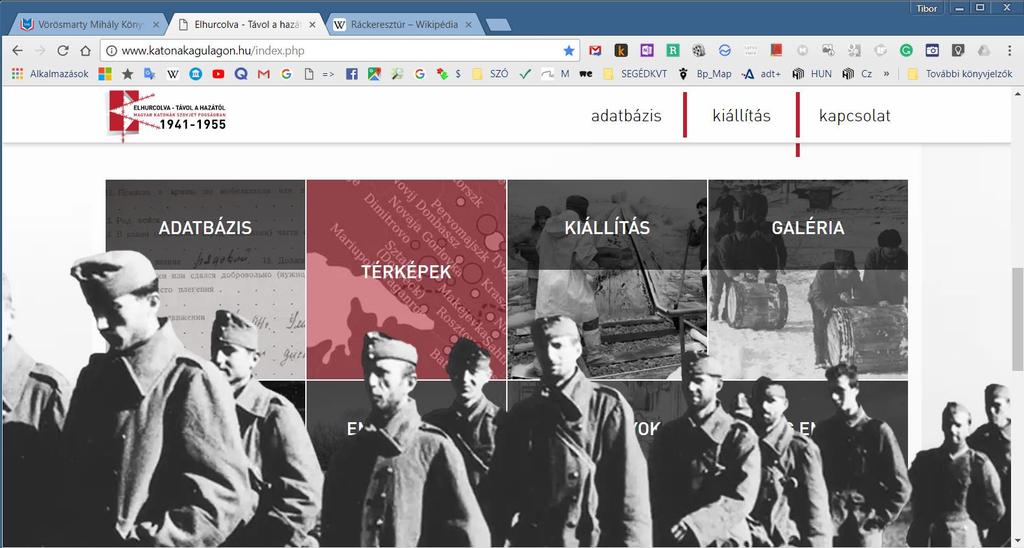Screen dimensions: 1024x548
Task: Click the lightbulb extension icon
Action: (958, 50)
